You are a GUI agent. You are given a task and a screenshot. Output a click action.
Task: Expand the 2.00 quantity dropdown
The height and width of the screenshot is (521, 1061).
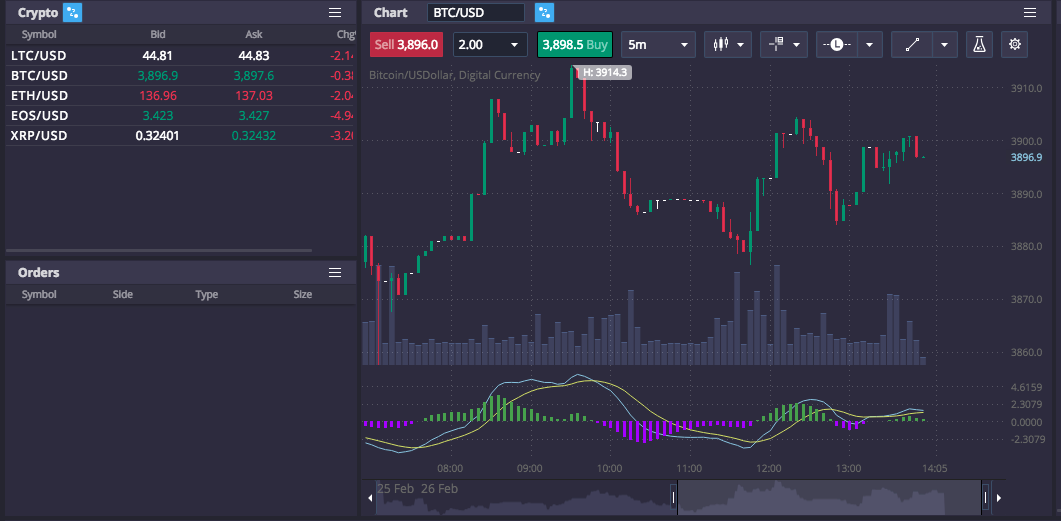[490, 45]
